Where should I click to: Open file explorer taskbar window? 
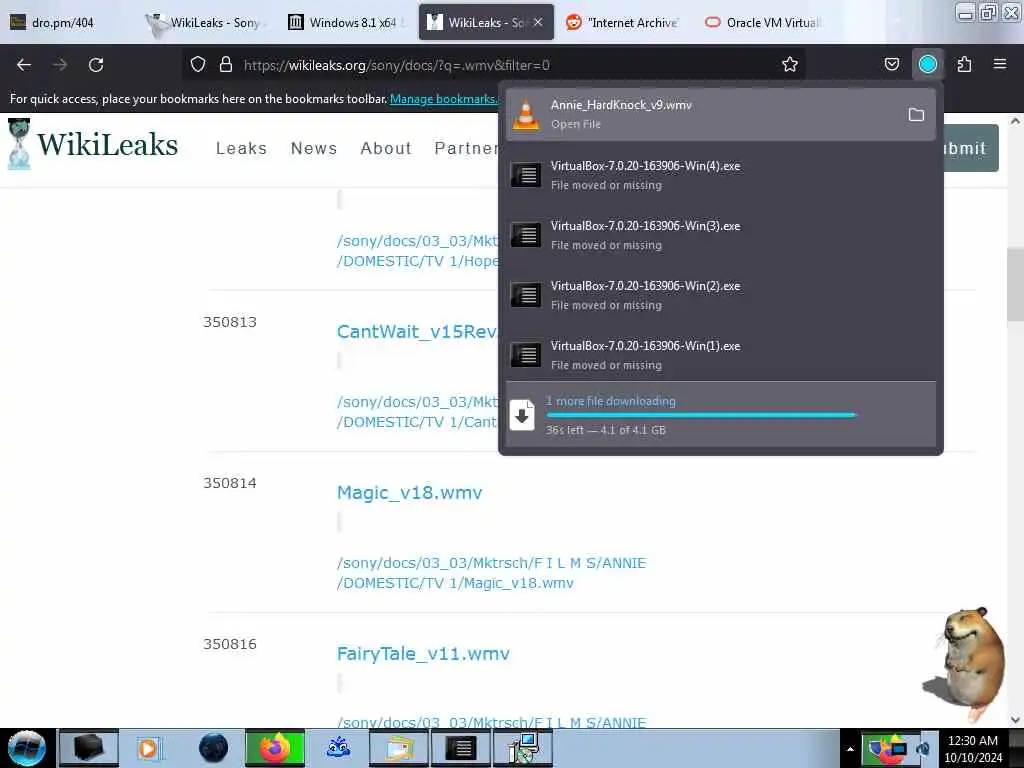[x=398, y=748]
